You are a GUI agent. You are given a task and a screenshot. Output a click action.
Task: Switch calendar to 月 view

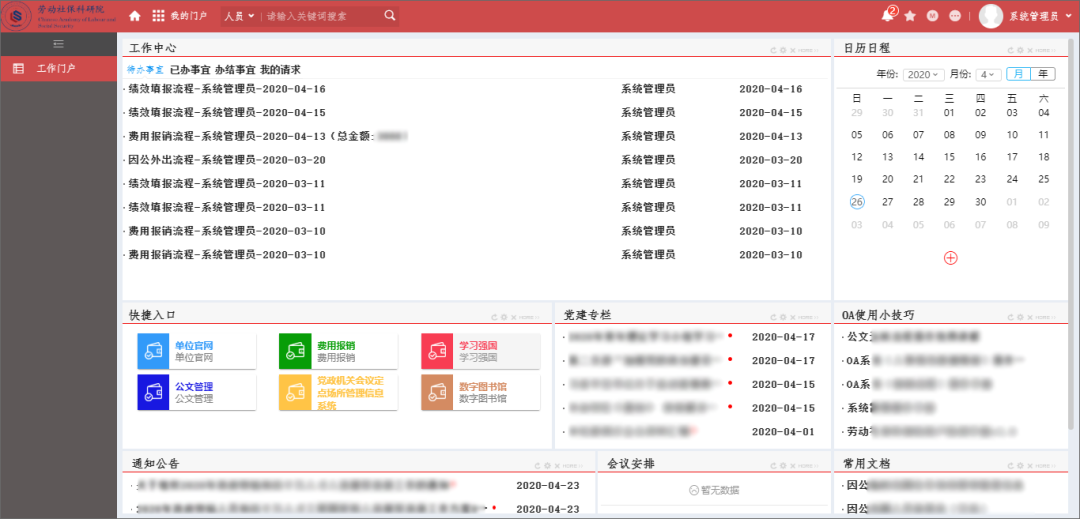point(1018,74)
